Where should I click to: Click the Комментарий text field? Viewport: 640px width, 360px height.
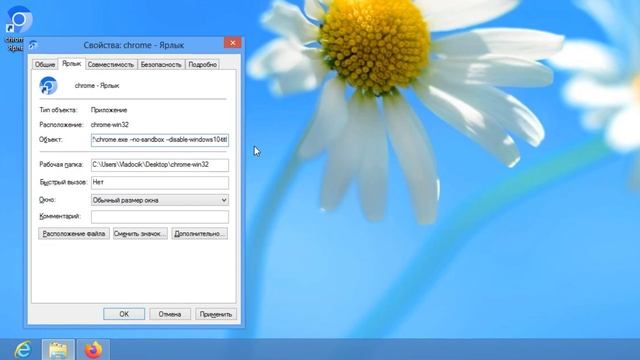(x=160, y=217)
